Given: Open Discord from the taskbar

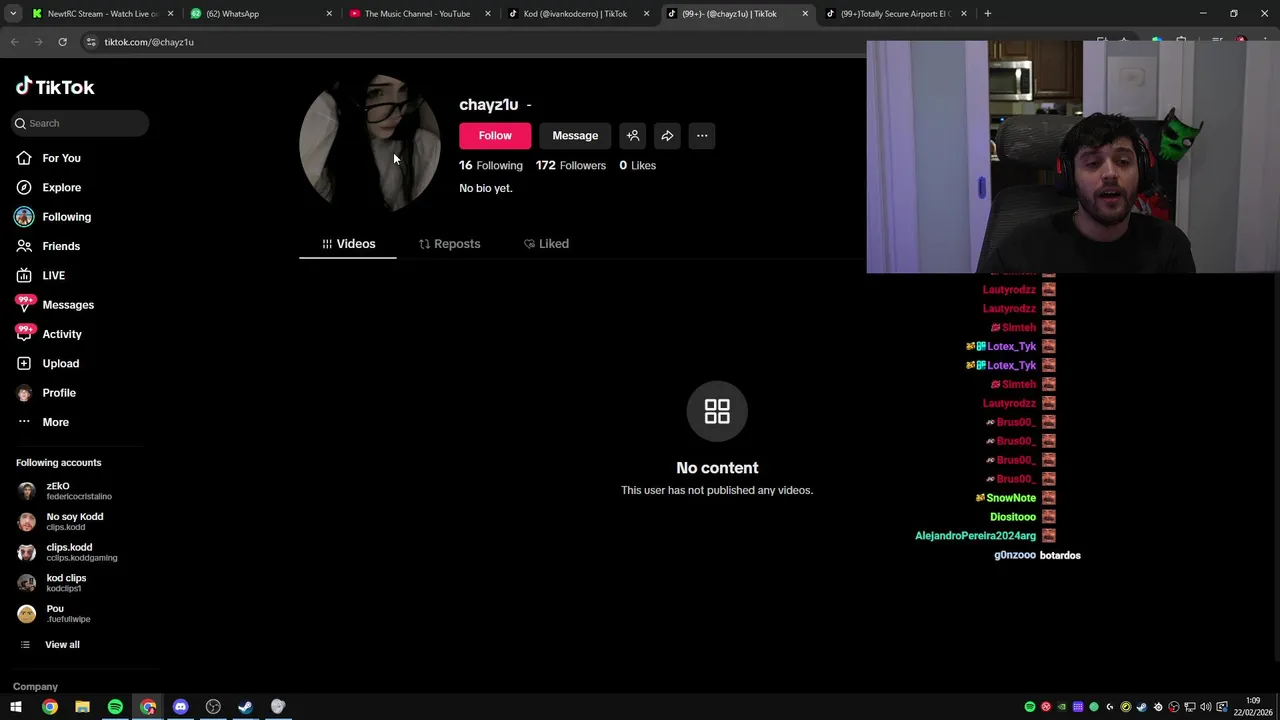Looking at the screenshot, I should click(x=180, y=707).
